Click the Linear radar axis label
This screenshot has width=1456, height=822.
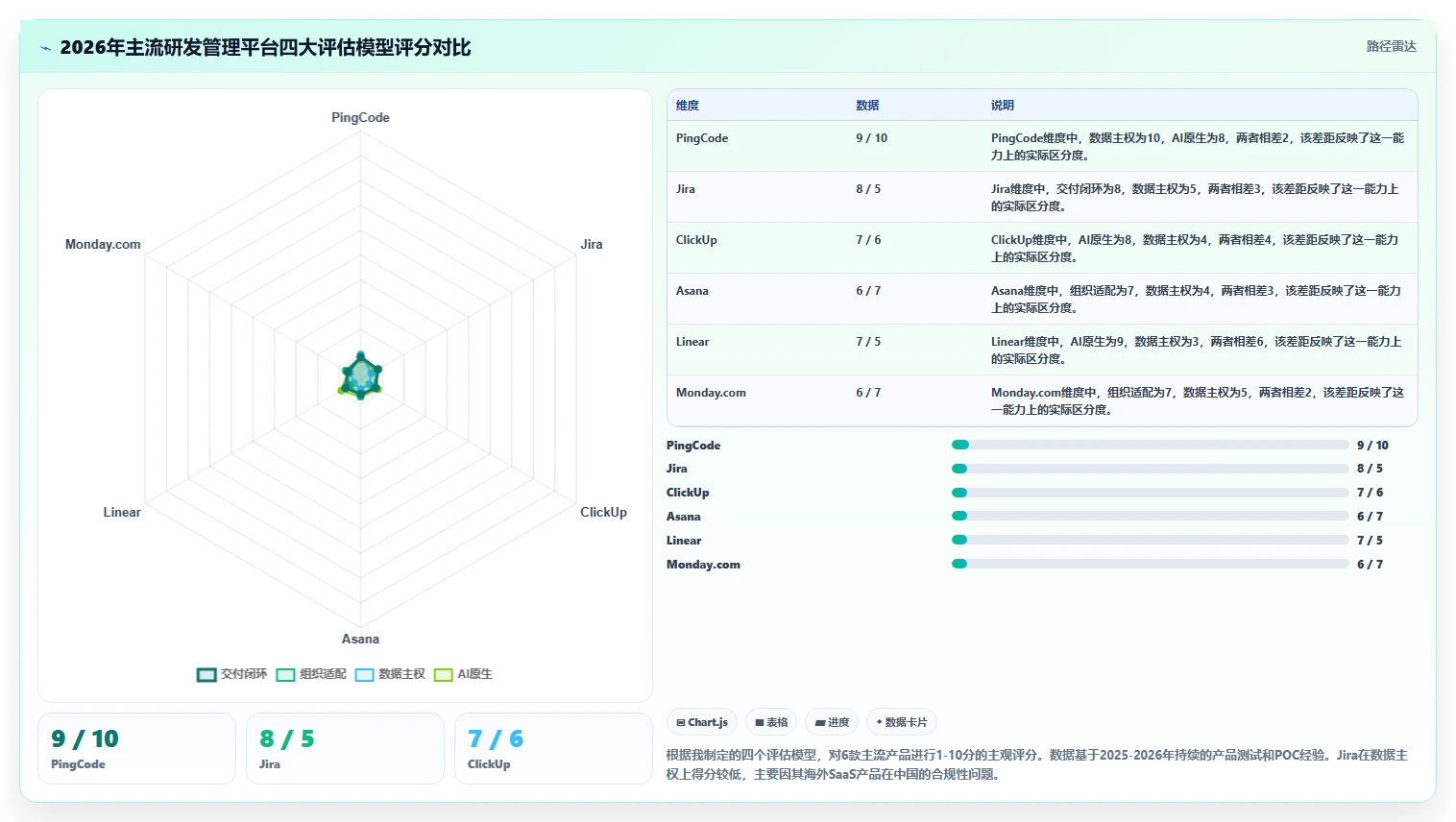(122, 512)
